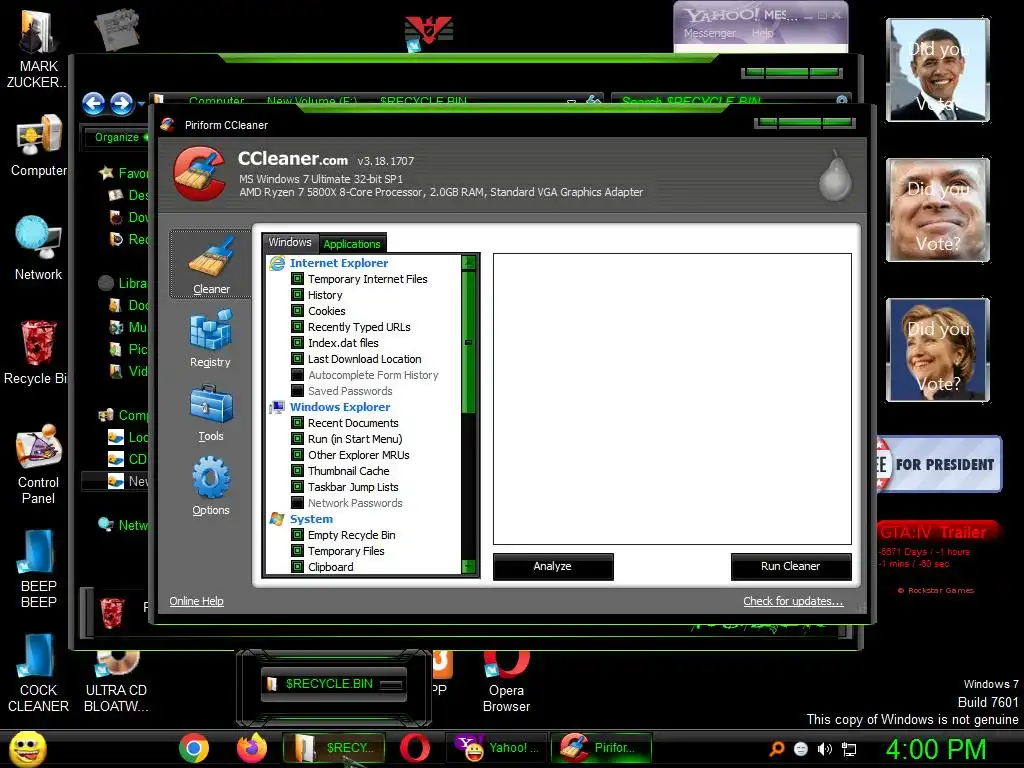This screenshot has width=1024, height=768.
Task: Switch to the Windows tab
Action: point(290,242)
